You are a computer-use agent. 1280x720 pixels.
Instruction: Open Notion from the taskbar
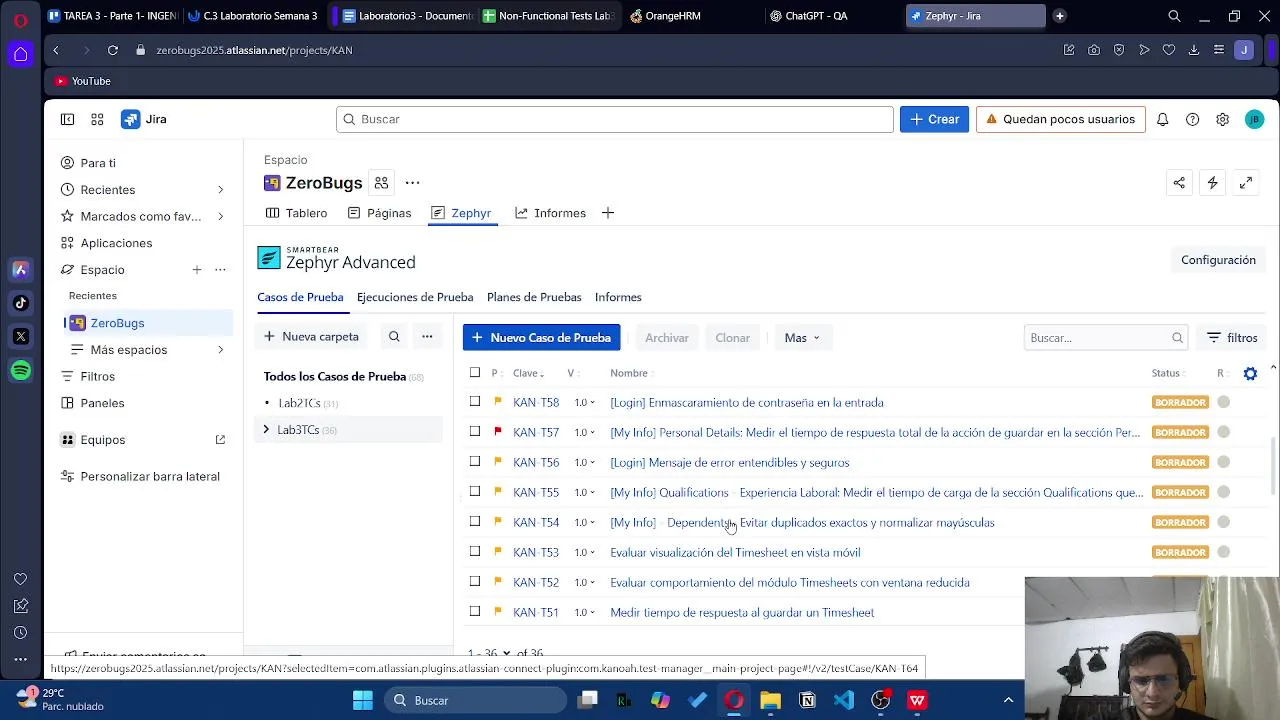[807, 700]
